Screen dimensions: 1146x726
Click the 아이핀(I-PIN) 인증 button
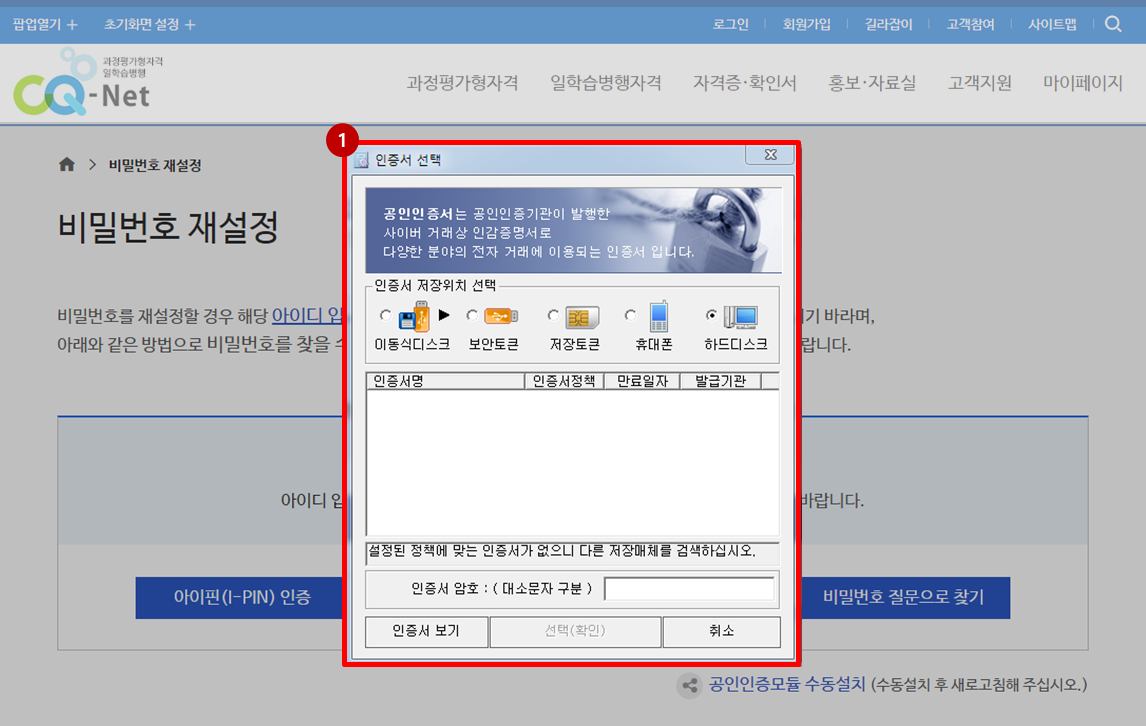coord(239,597)
